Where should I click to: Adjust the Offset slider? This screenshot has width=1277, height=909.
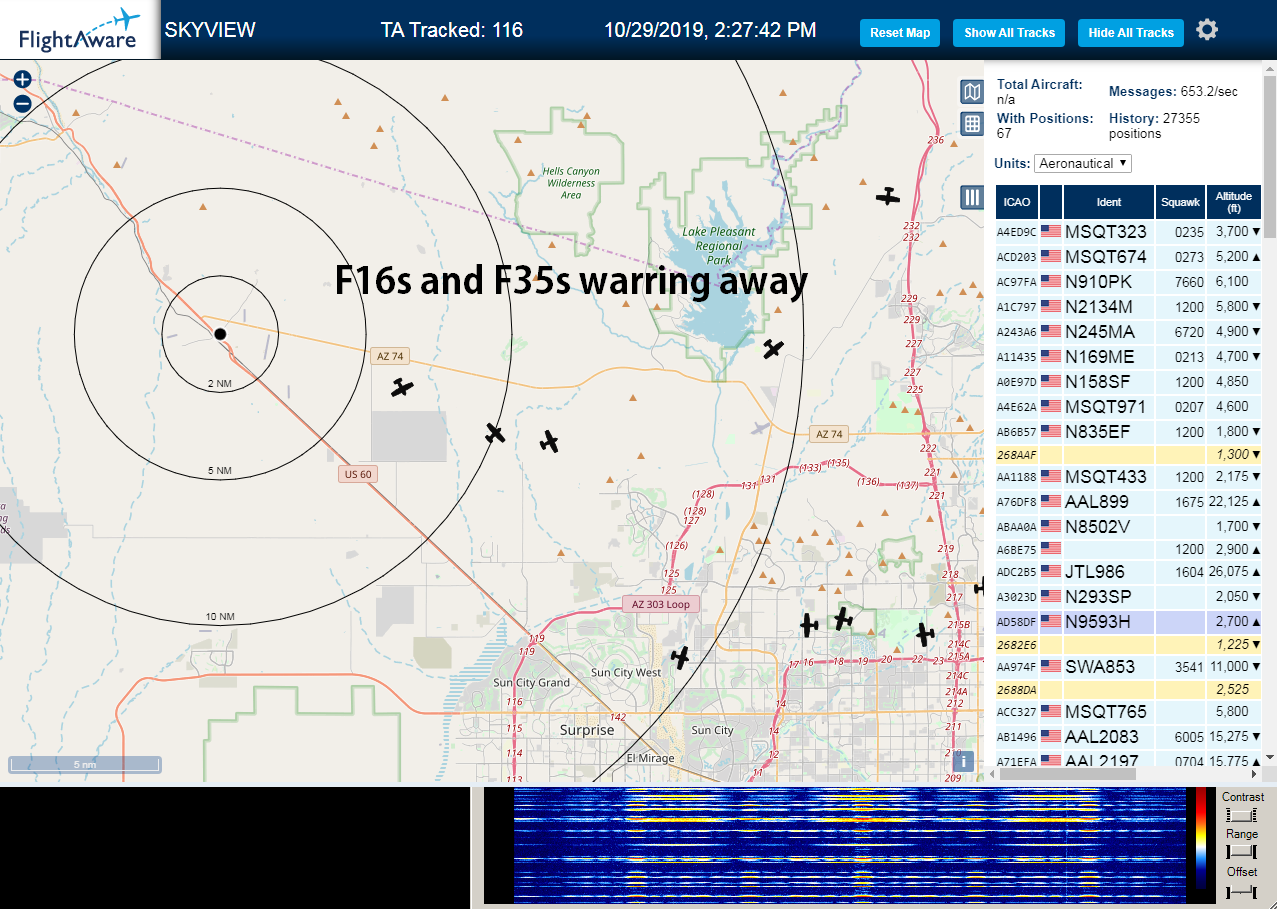click(1241, 890)
